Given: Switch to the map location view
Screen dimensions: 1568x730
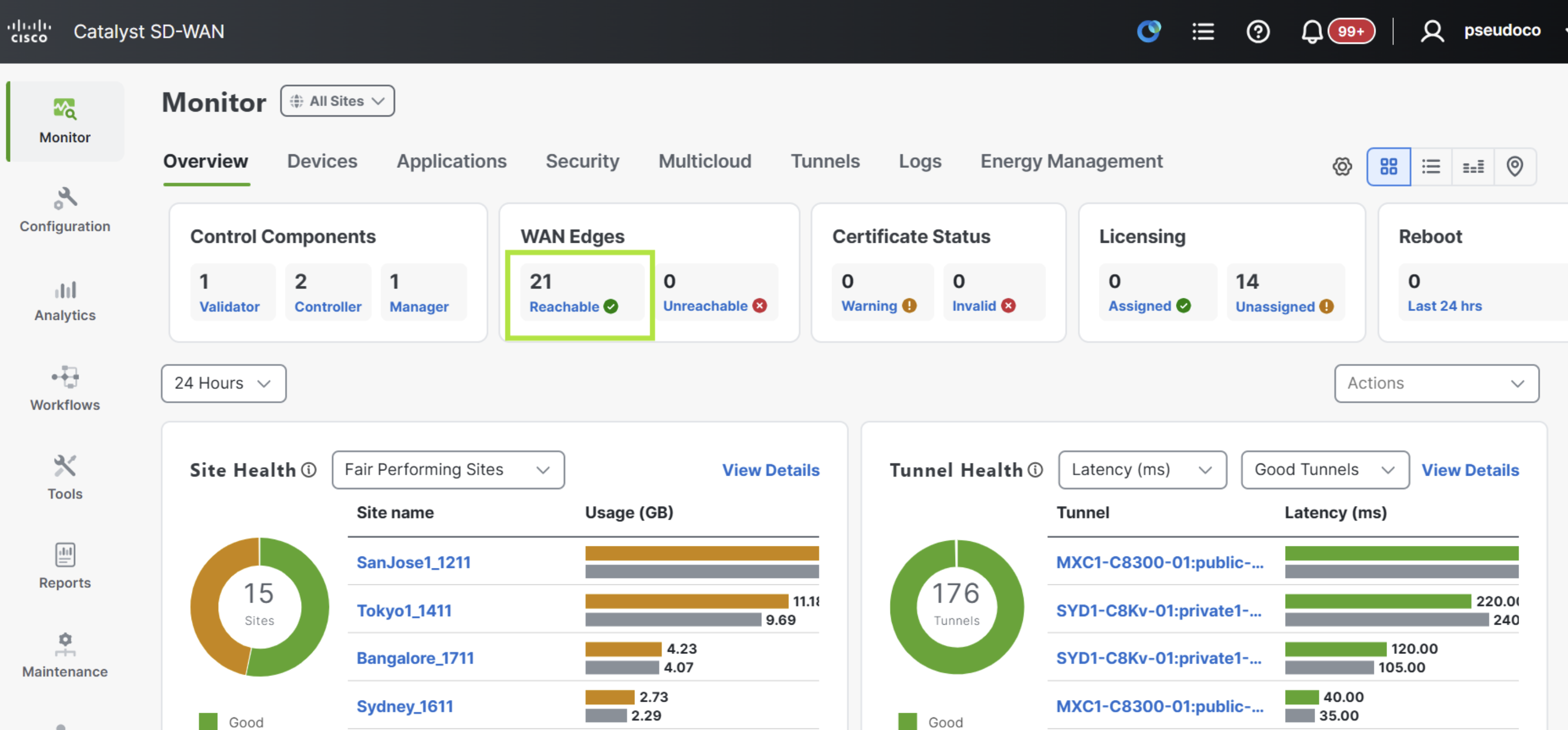Looking at the screenshot, I should (1514, 166).
